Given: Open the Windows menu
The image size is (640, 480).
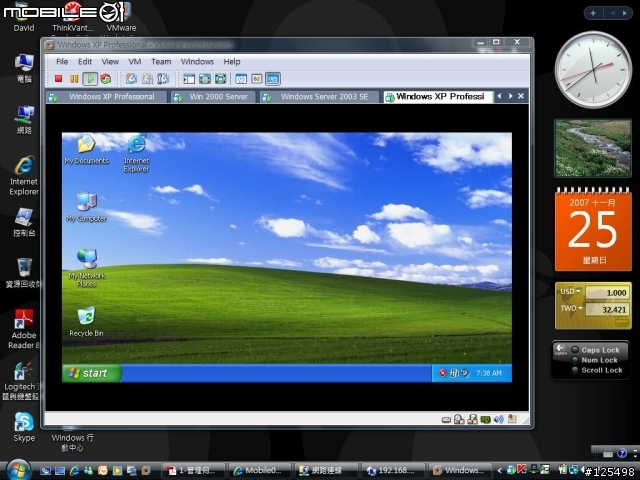Looking at the screenshot, I should (197, 62).
